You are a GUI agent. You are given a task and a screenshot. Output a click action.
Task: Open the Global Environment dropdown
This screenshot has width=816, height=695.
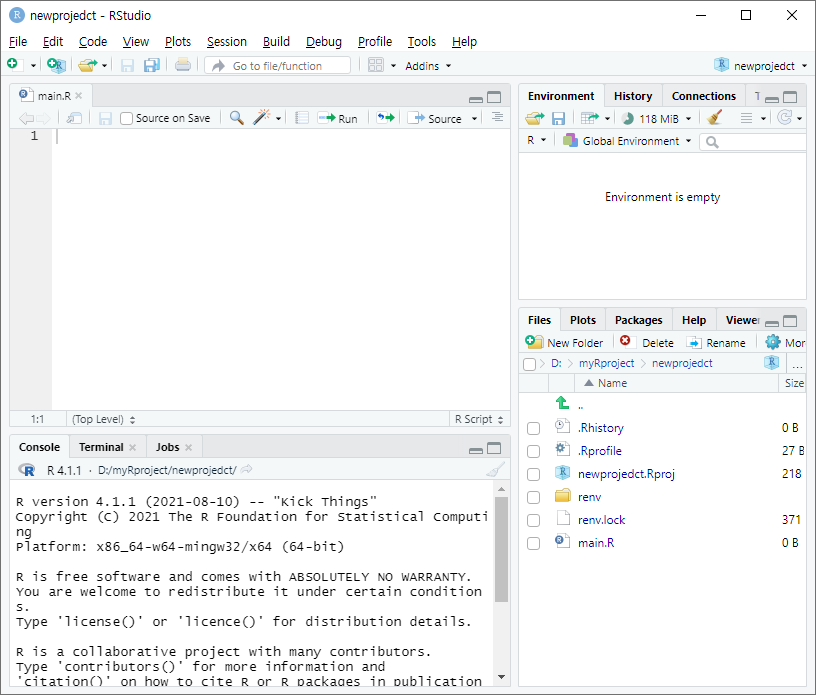pyautogui.click(x=627, y=141)
